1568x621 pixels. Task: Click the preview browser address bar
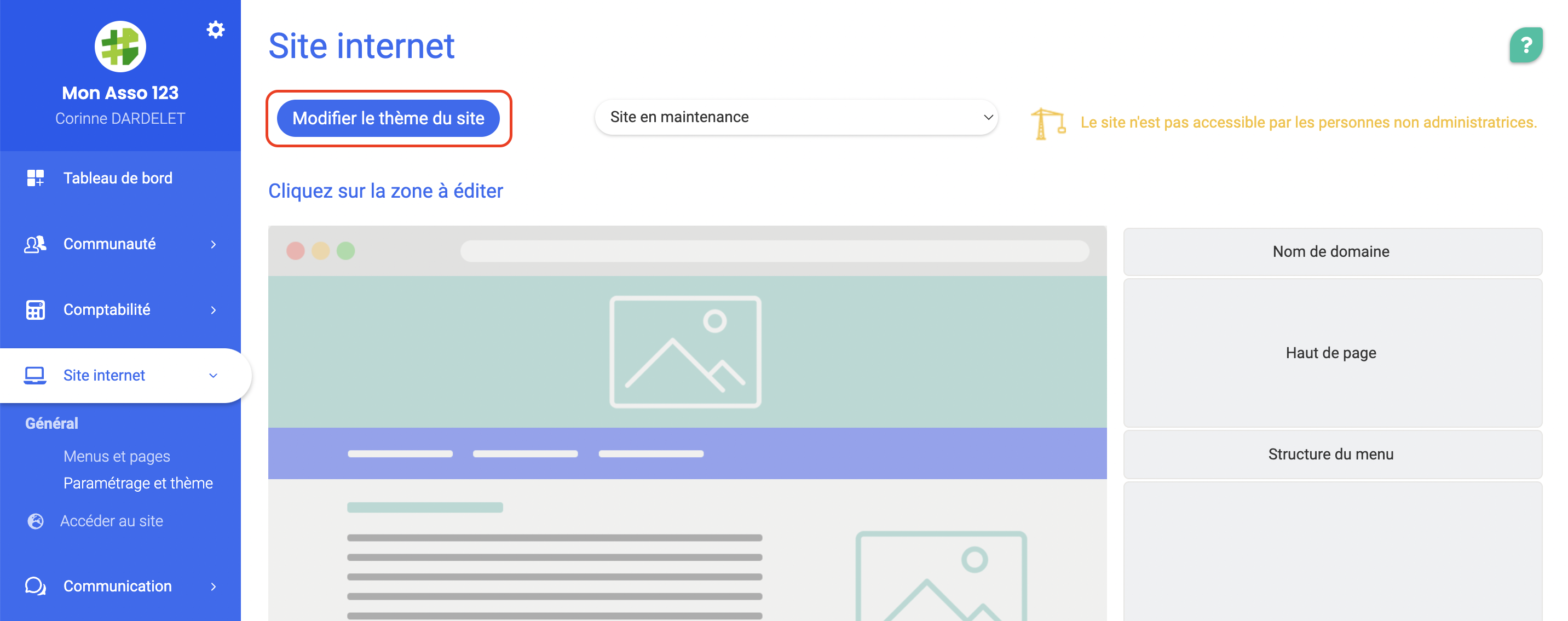click(x=774, y=251)
